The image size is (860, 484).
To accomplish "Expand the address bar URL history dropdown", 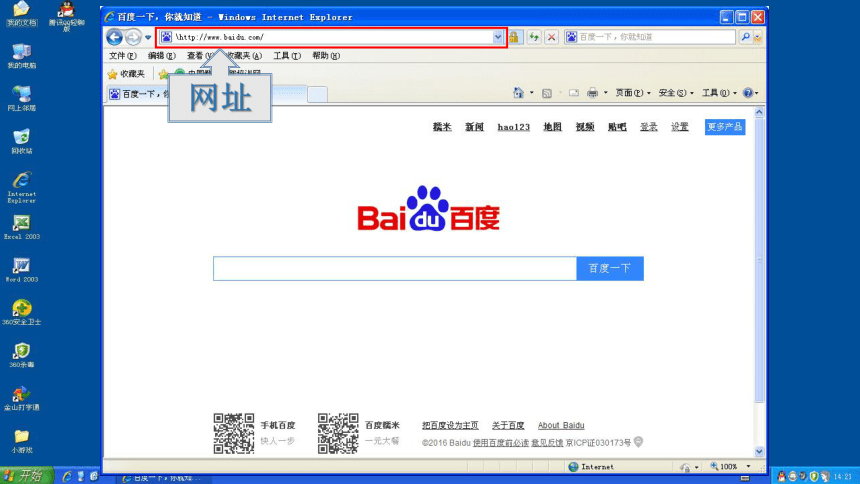I will pos(497,37).
